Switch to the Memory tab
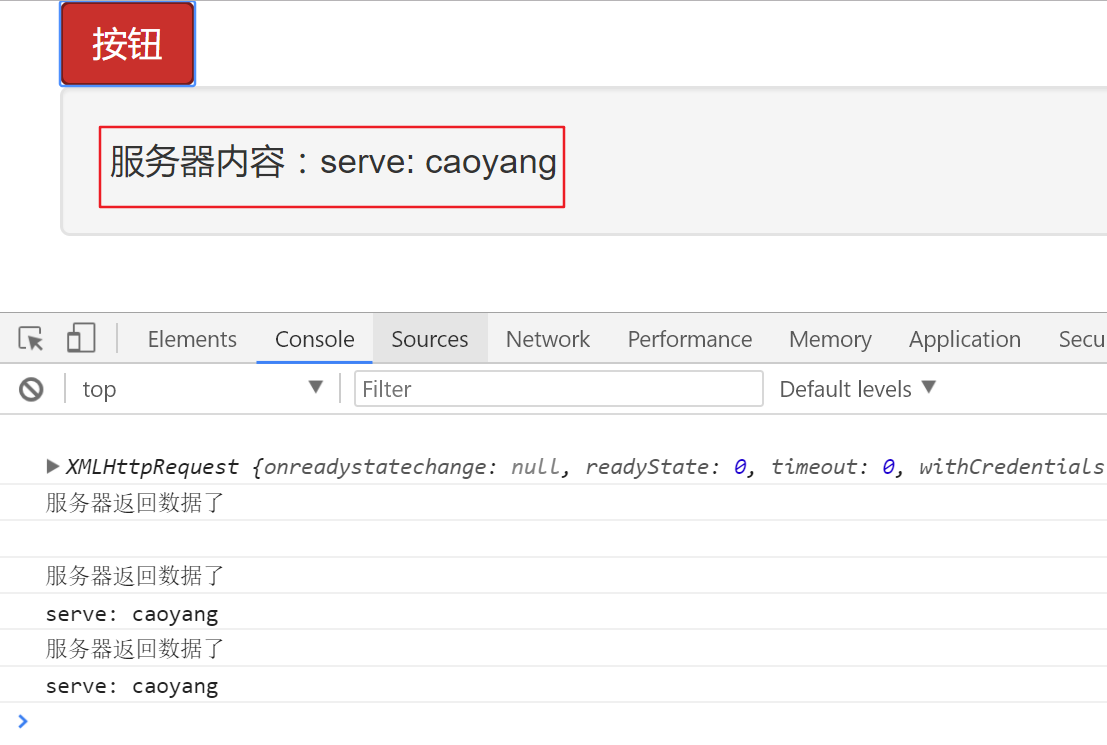This screenshot has height=745, width=1107. point(830,339)
